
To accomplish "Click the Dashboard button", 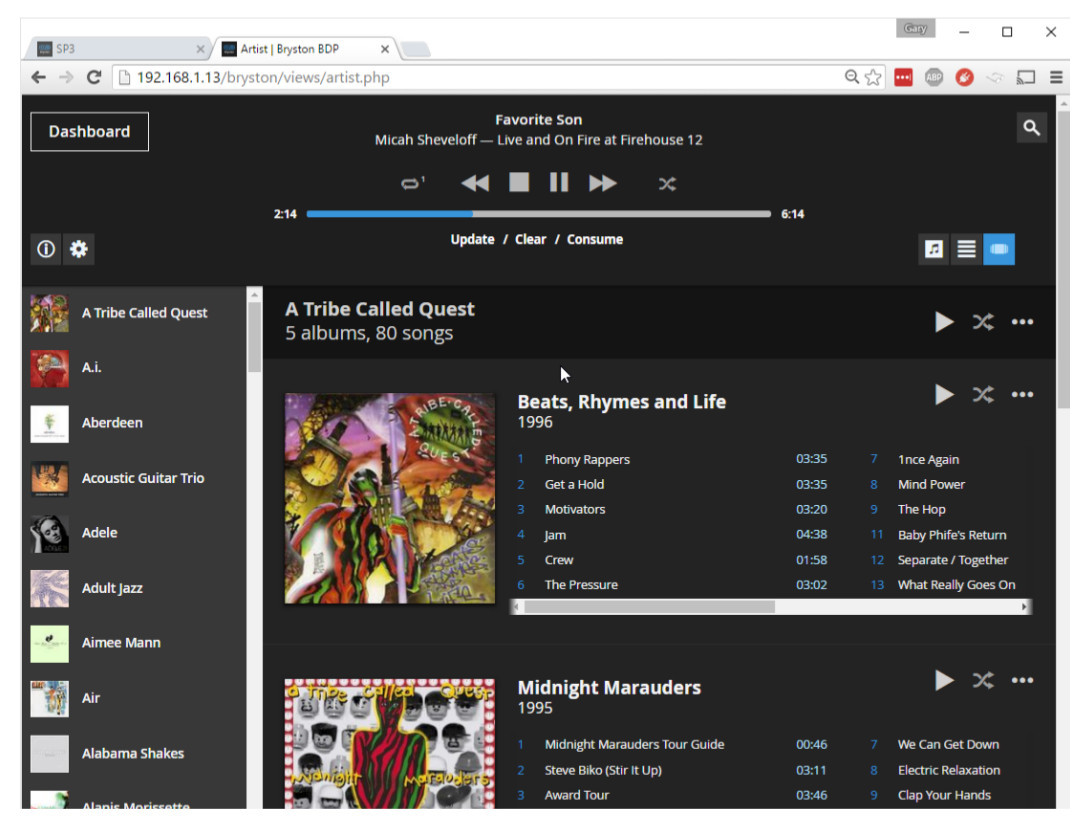I will pos(89,132).
